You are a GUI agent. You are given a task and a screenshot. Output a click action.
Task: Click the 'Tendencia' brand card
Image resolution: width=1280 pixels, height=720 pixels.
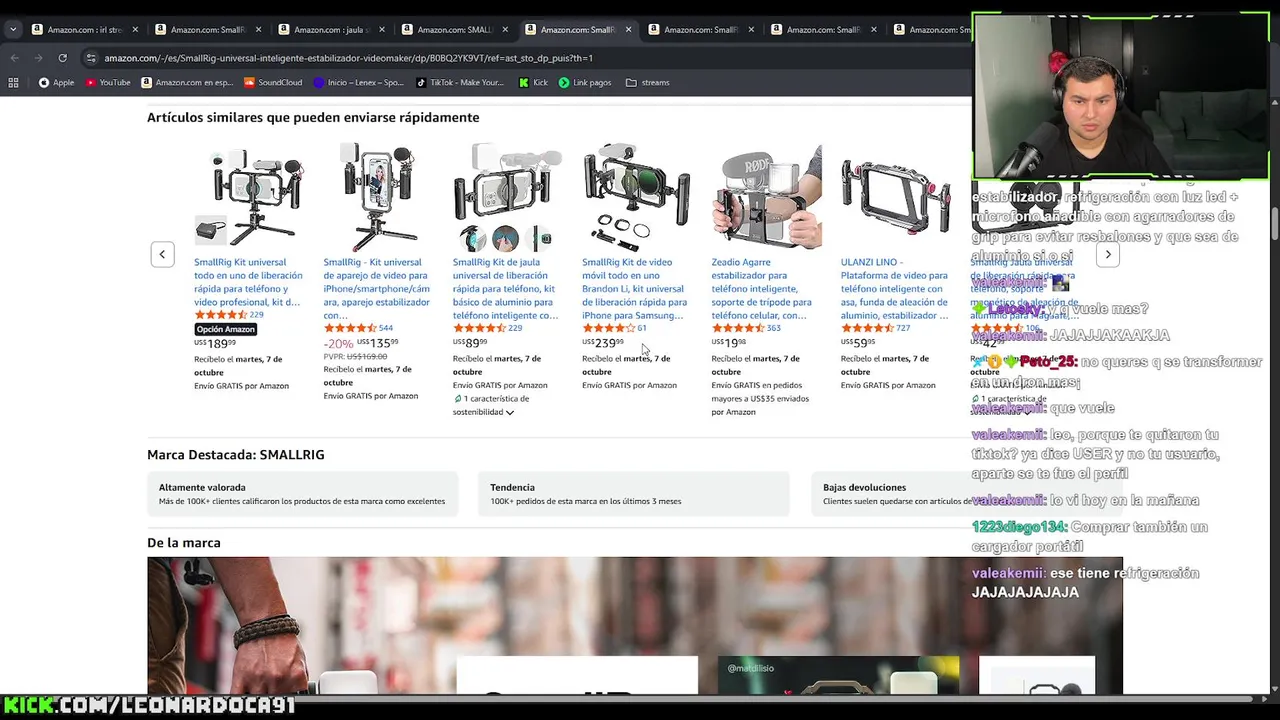[634, 494]
